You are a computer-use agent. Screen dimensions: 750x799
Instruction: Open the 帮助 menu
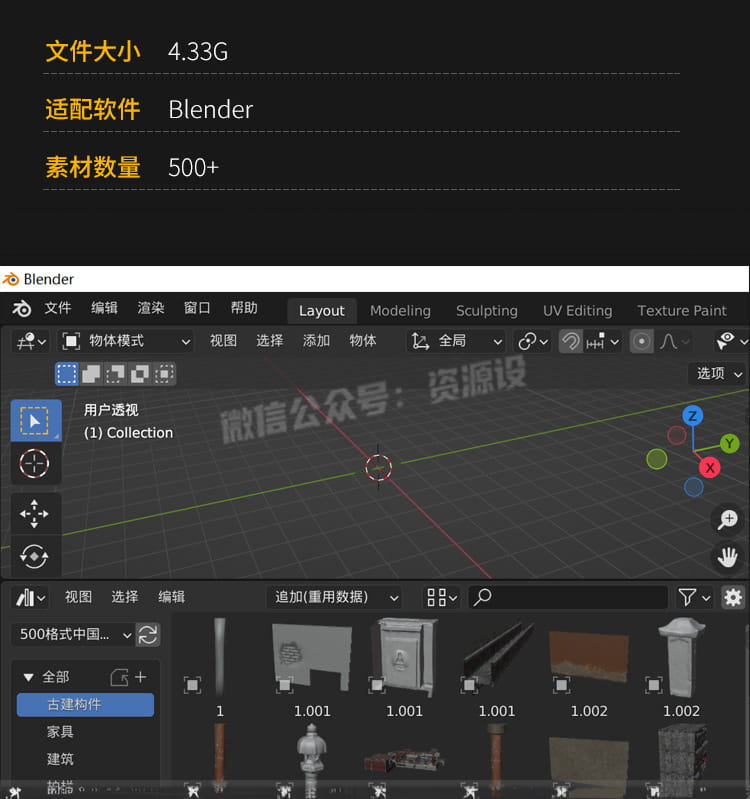244,308
